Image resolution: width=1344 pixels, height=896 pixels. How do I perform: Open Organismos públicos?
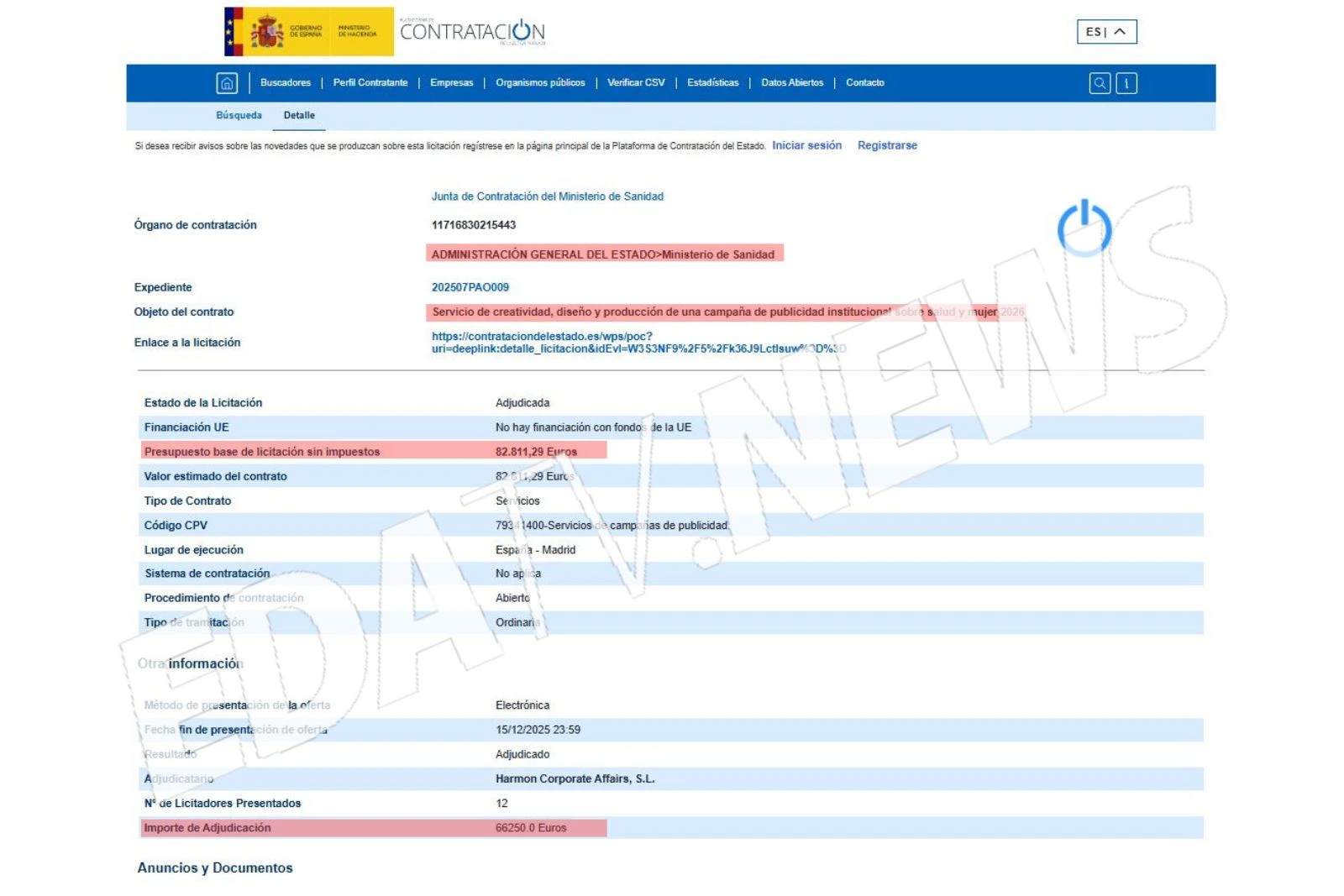[x=540, y=83]
